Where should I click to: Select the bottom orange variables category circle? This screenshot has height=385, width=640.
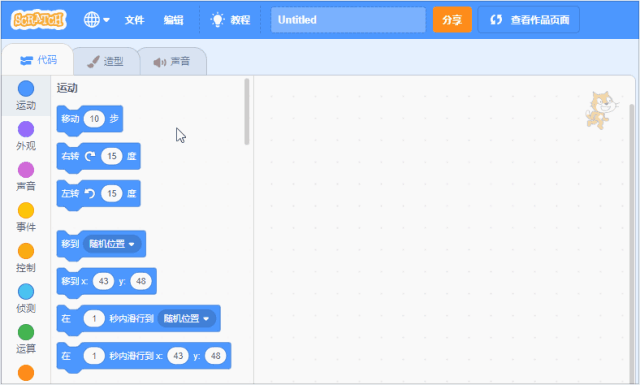click(x=26, y=373)
